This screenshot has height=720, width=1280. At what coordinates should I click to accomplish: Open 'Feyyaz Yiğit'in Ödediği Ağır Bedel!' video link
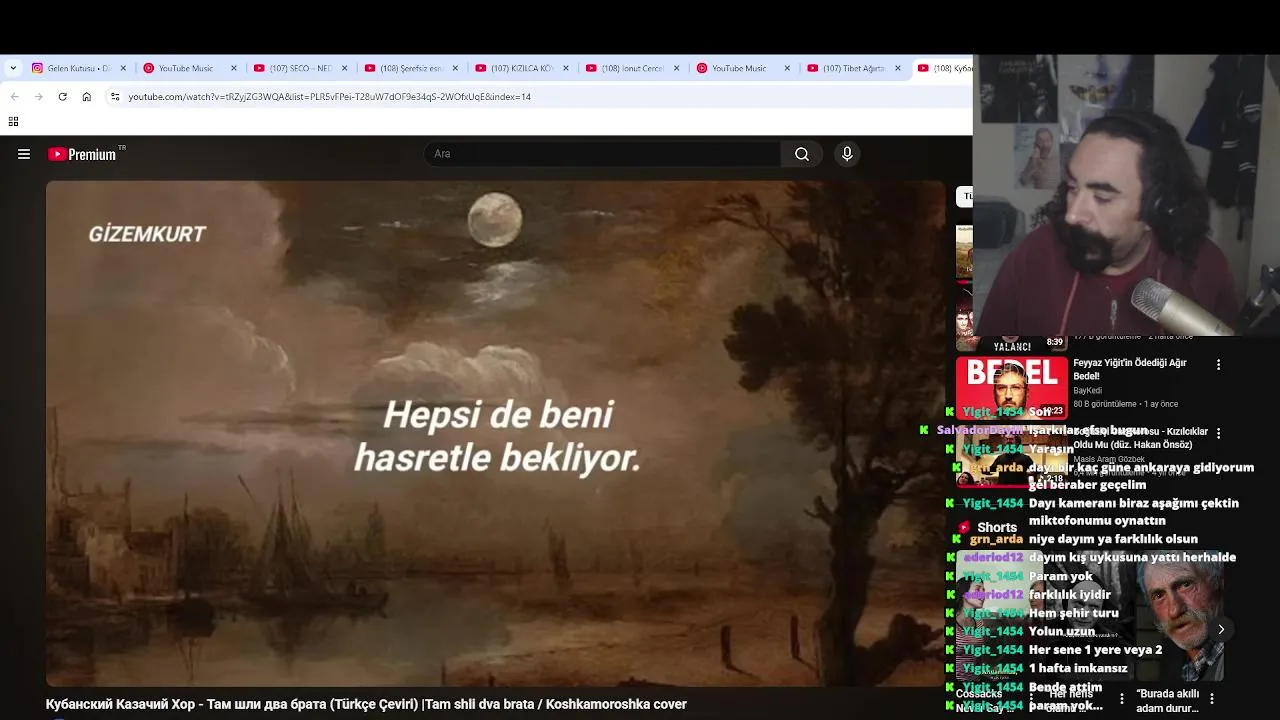point(1129,369)
